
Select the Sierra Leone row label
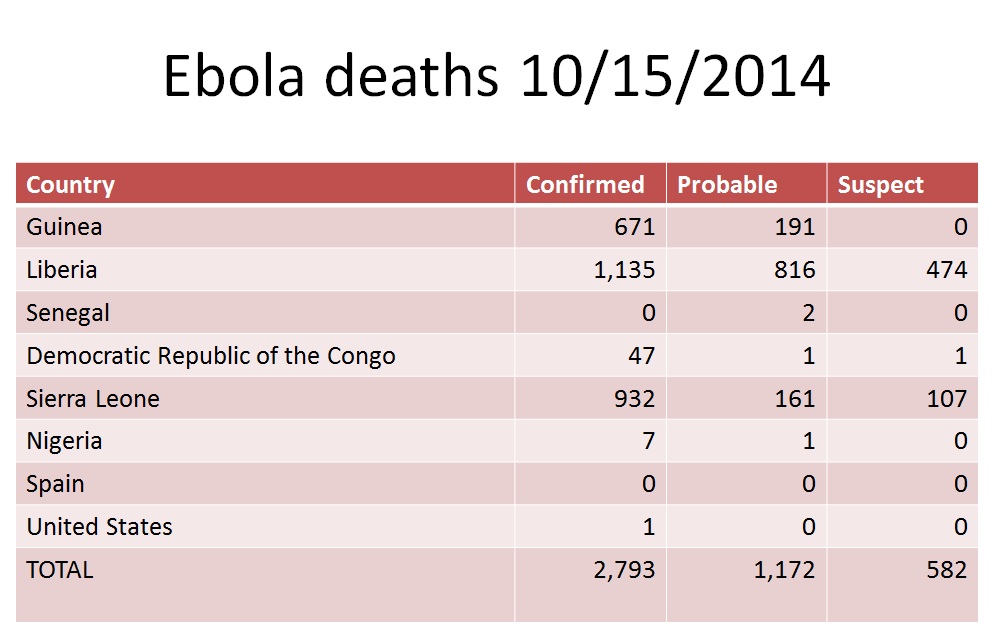click(x=93, y=399)
